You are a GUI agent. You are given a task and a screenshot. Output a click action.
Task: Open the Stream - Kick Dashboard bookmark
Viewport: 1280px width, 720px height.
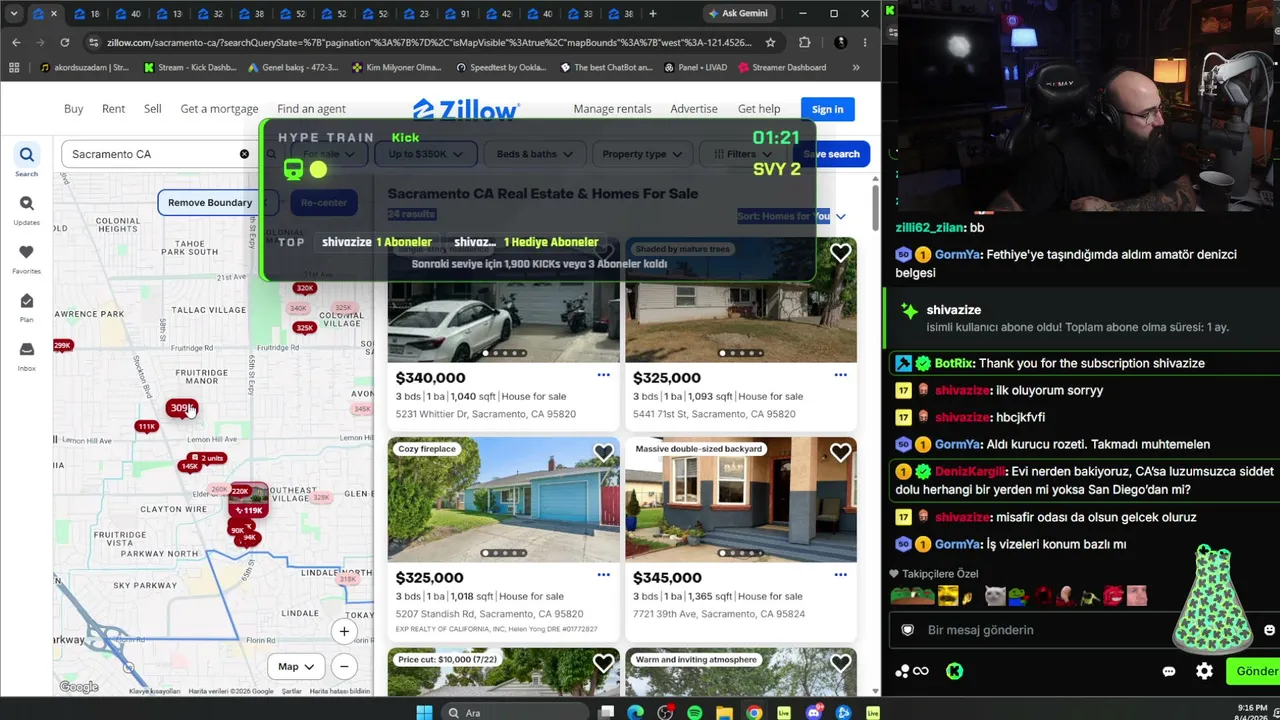[190, 68]
